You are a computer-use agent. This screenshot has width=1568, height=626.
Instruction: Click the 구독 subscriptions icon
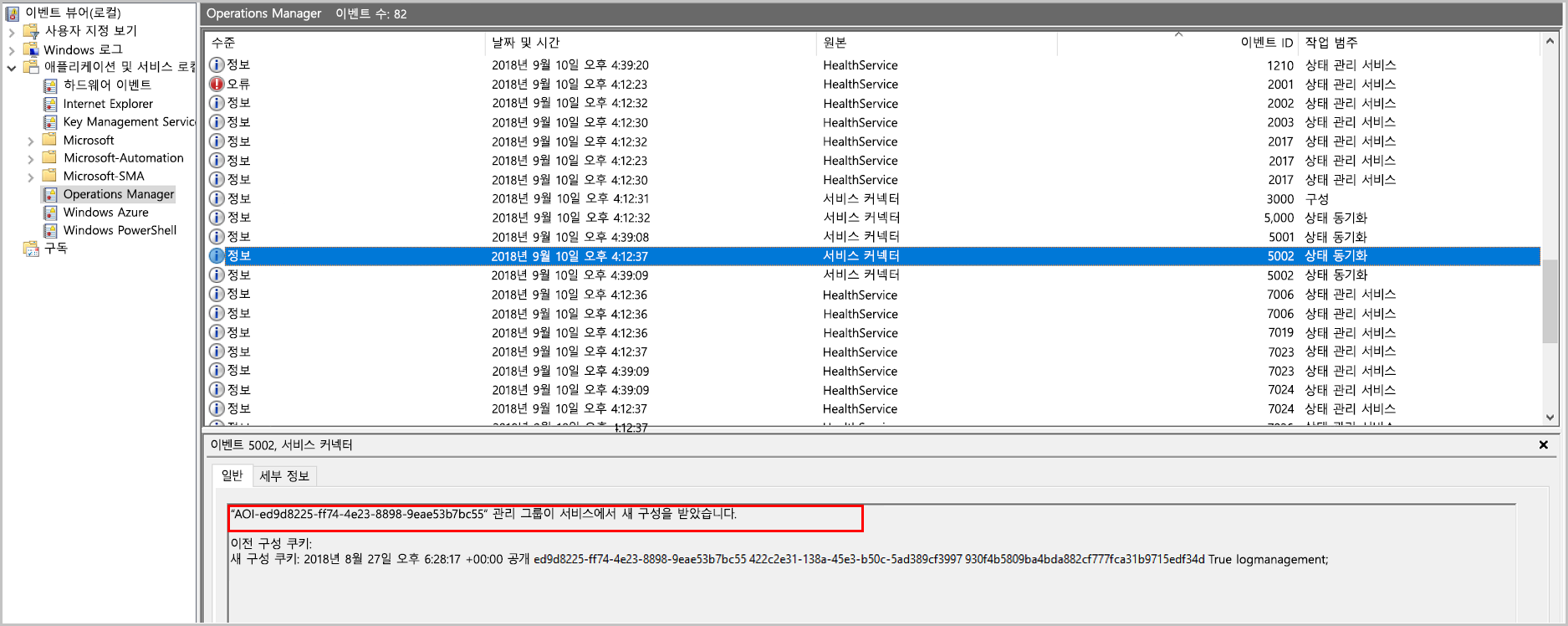(x=31, y=249)
